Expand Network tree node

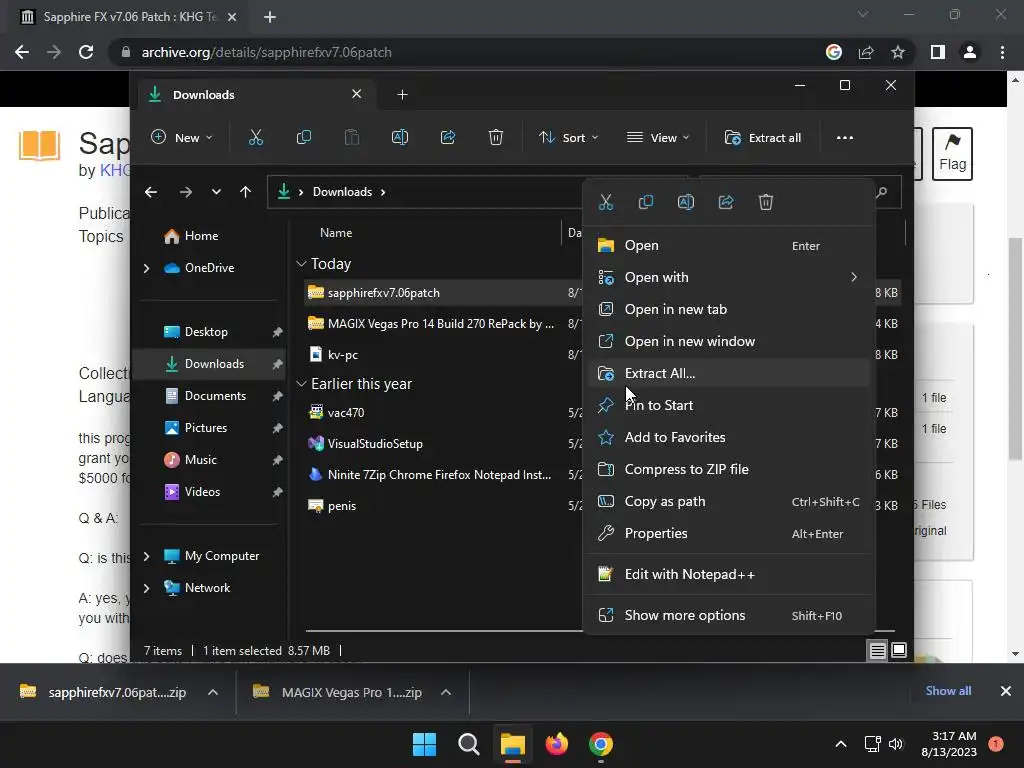coord(146,588)
